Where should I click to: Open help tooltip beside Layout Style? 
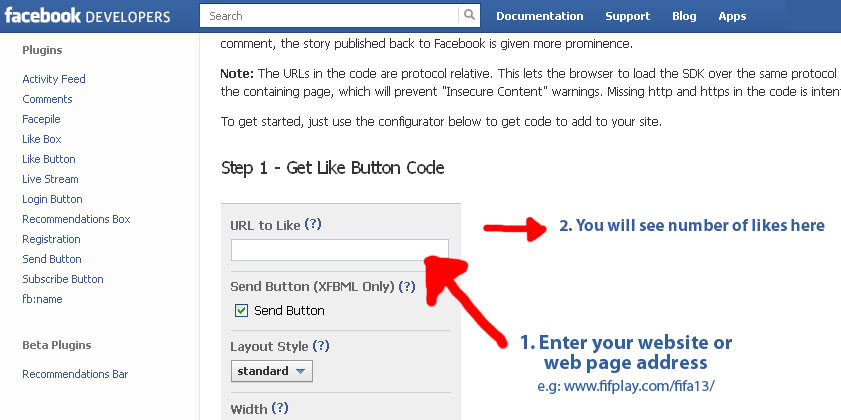click(x=321, y=346)
